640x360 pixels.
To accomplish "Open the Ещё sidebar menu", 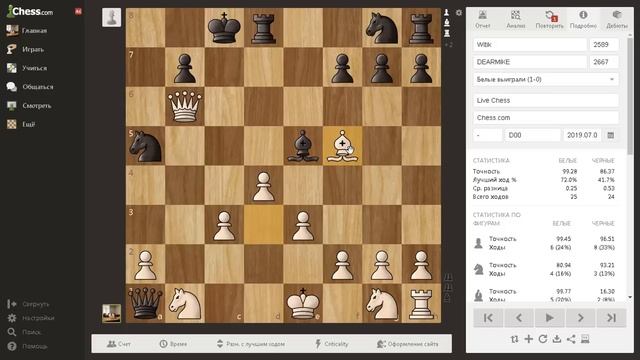I will click(21, 124).
